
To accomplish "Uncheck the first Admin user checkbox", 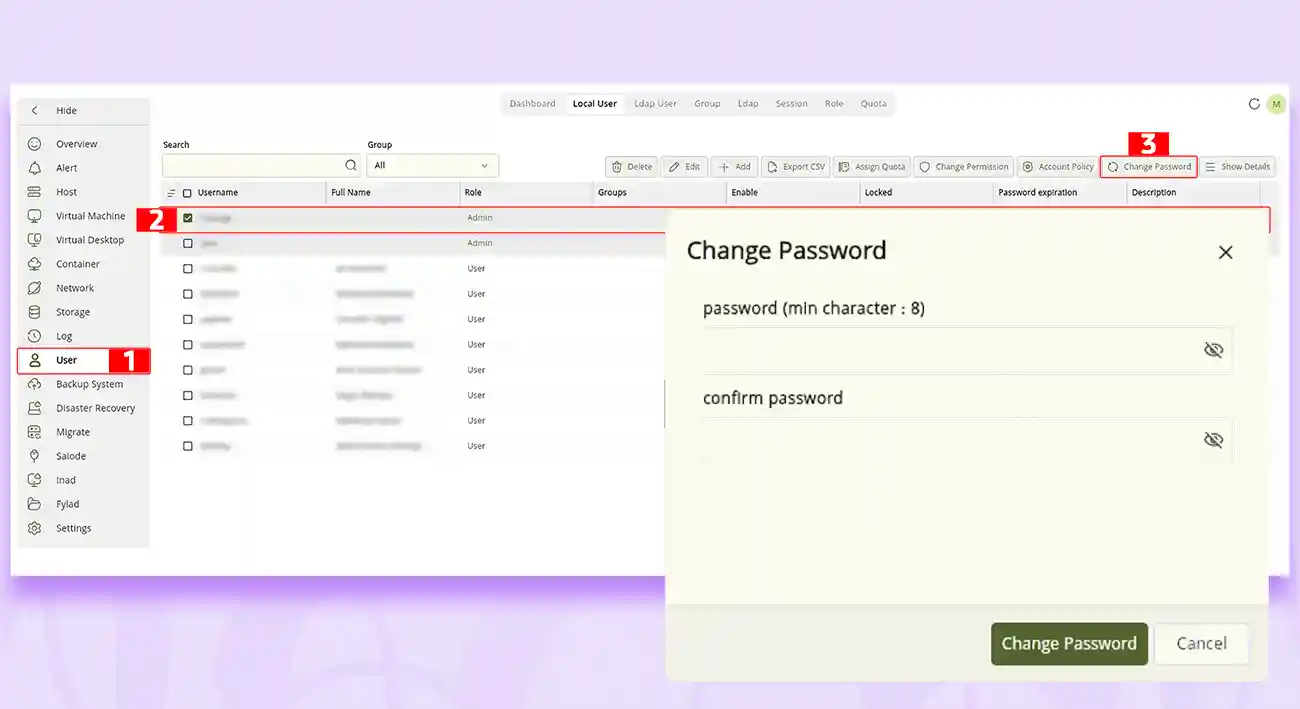I will 188,218.
